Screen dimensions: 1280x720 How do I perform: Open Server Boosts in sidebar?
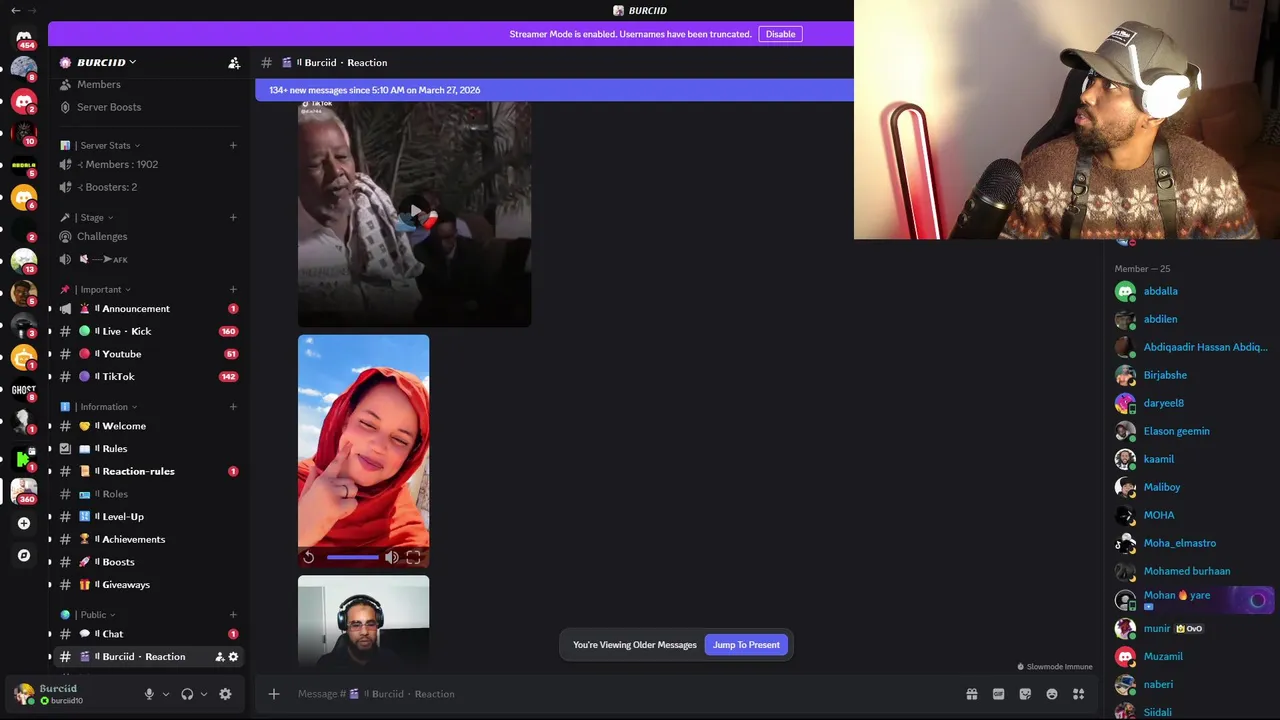148,107
